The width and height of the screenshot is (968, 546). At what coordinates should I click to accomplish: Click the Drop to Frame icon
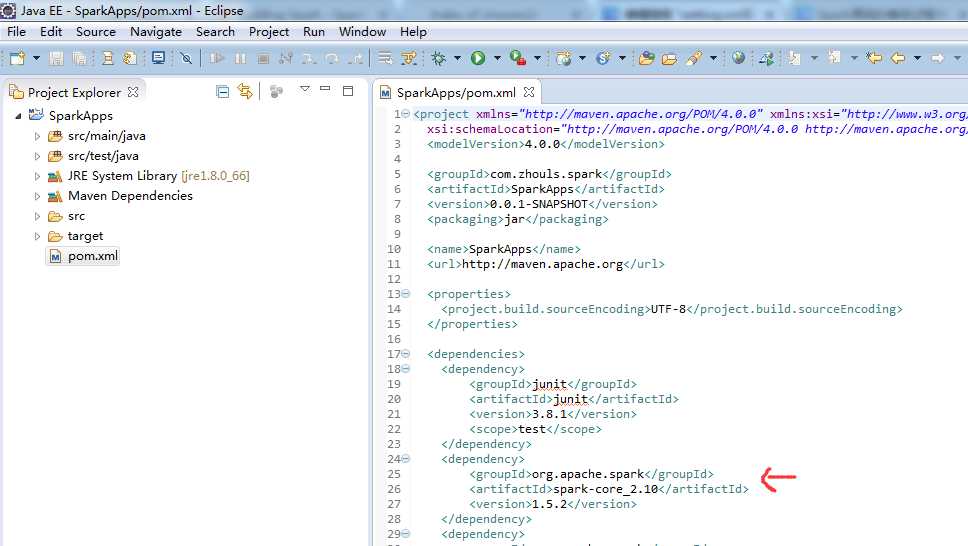click(385, 58)
